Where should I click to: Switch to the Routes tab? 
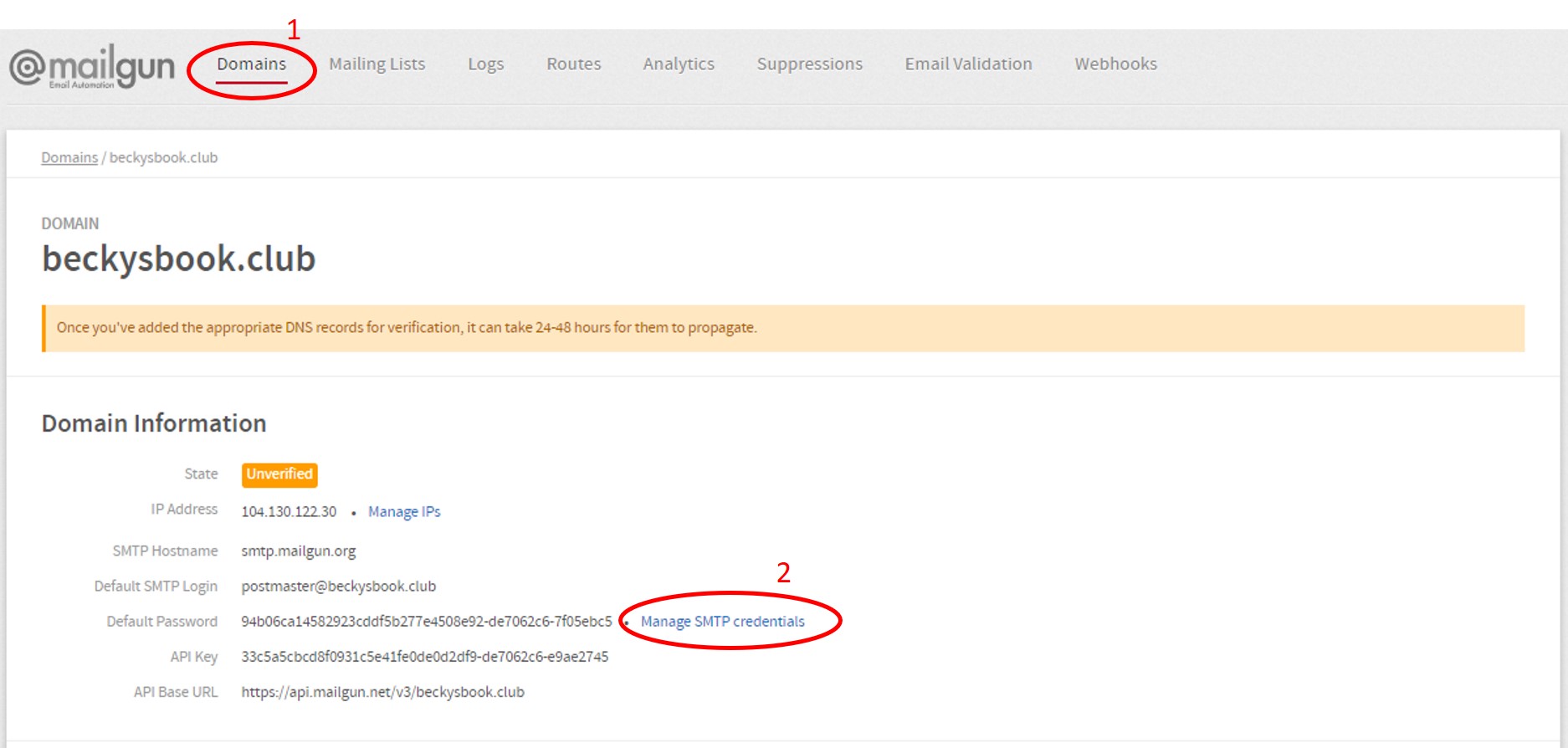[x=574, y=64]
